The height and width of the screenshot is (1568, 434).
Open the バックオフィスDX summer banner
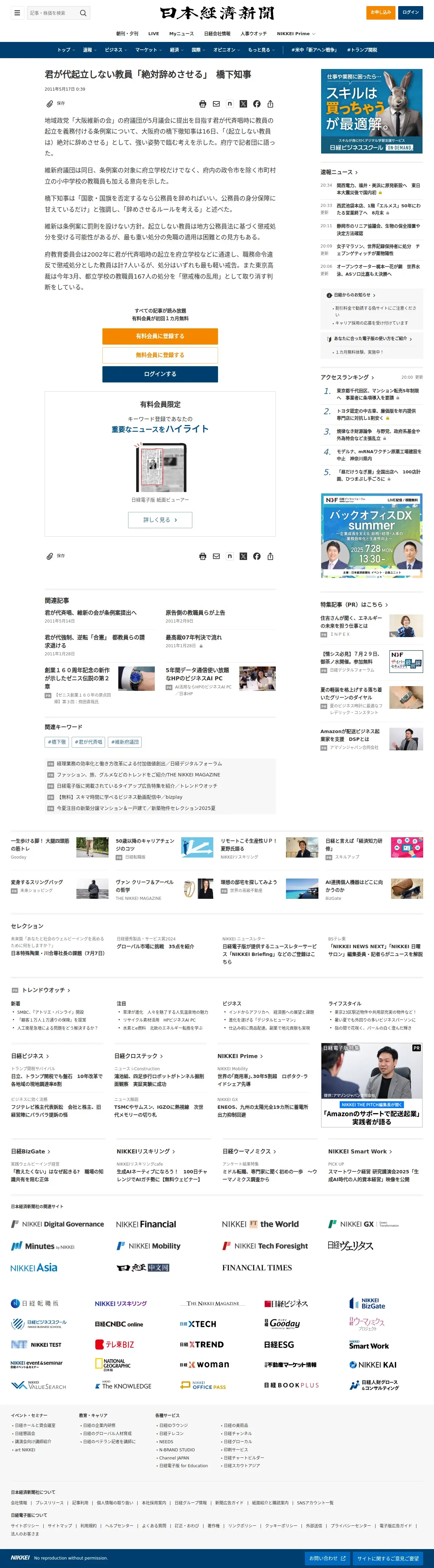pos(372,536)
